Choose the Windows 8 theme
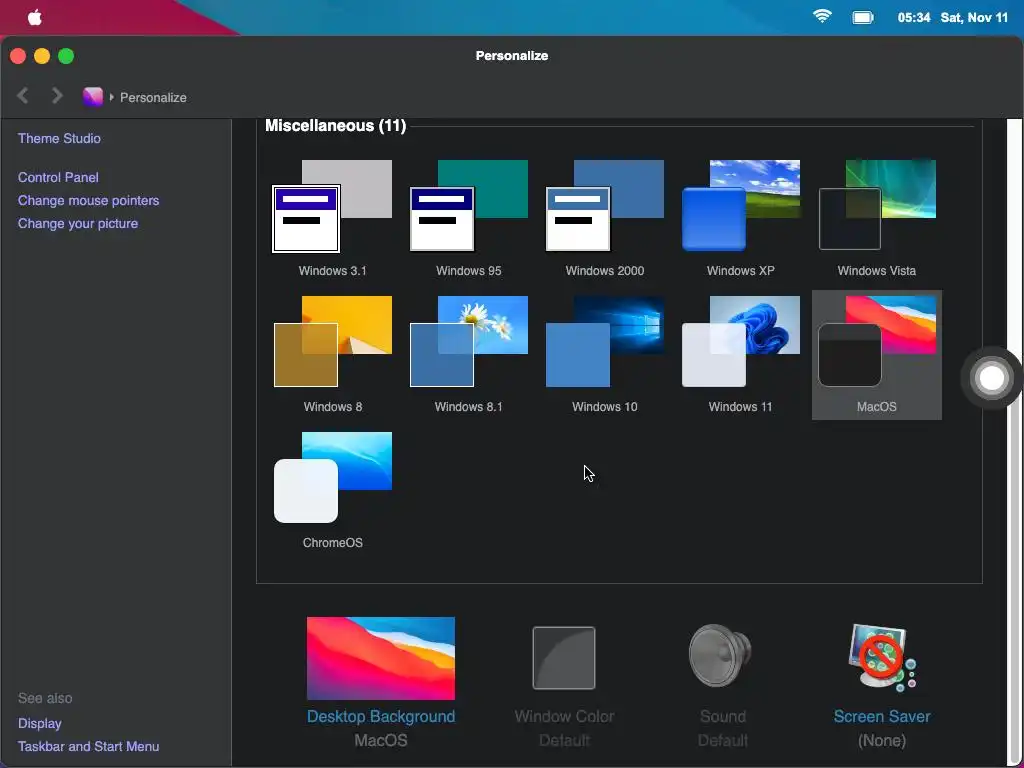1024x768 pixels. (x=332, y=355)
